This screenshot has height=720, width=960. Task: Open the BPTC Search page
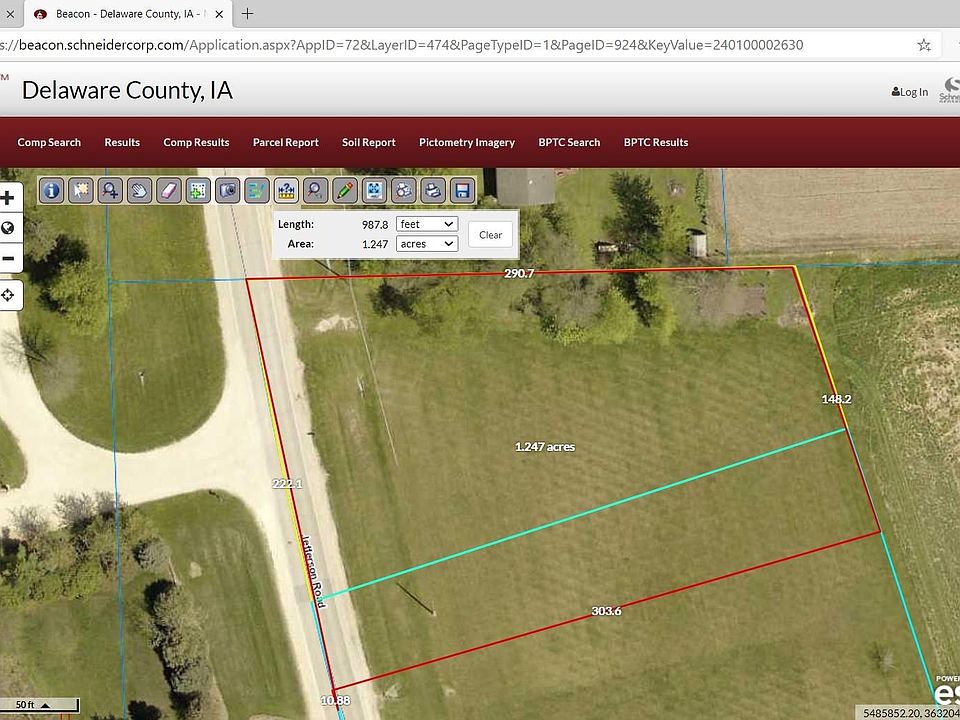569,142
